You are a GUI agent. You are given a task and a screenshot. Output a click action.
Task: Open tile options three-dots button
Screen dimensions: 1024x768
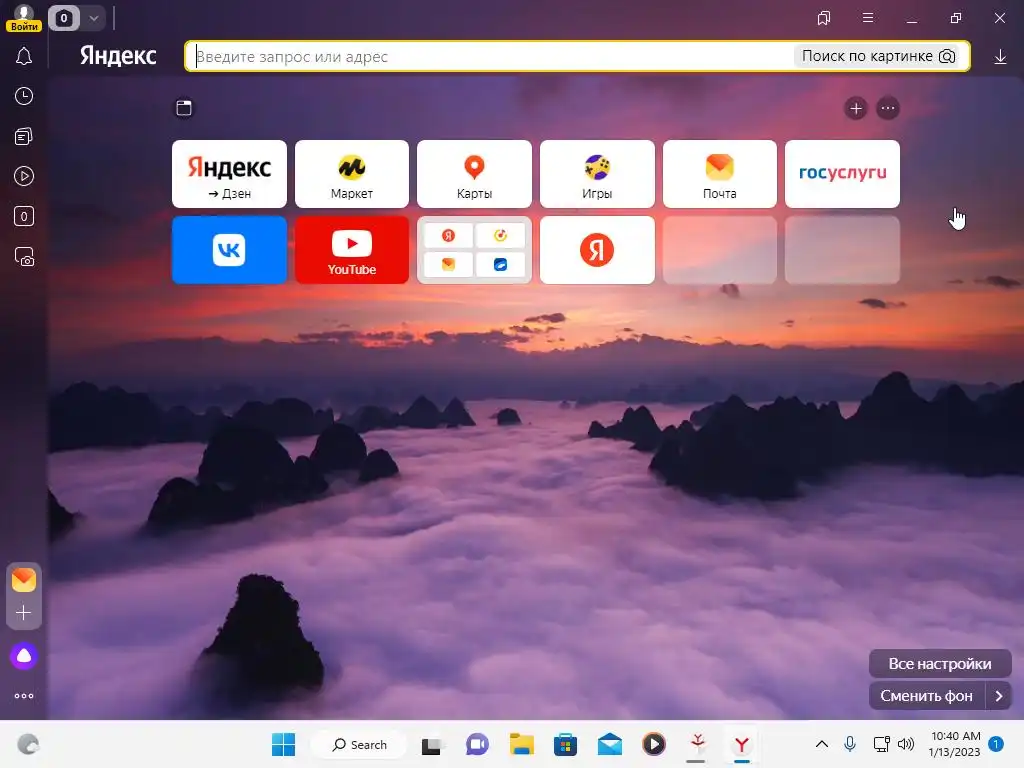tap(888, 108)
